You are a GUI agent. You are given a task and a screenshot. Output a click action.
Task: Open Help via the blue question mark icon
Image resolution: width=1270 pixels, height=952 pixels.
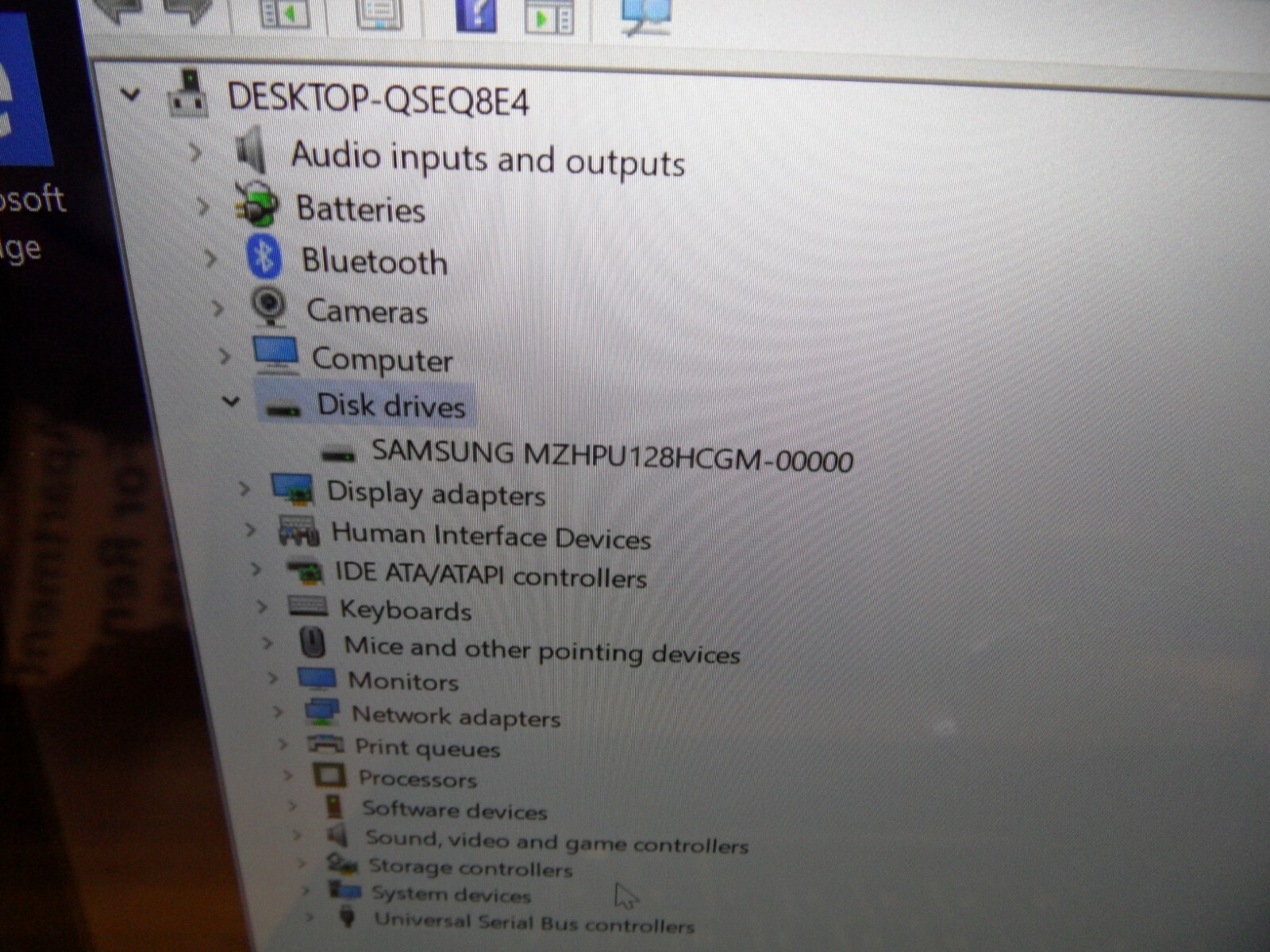pyautogui.click(x=476, y=15)
